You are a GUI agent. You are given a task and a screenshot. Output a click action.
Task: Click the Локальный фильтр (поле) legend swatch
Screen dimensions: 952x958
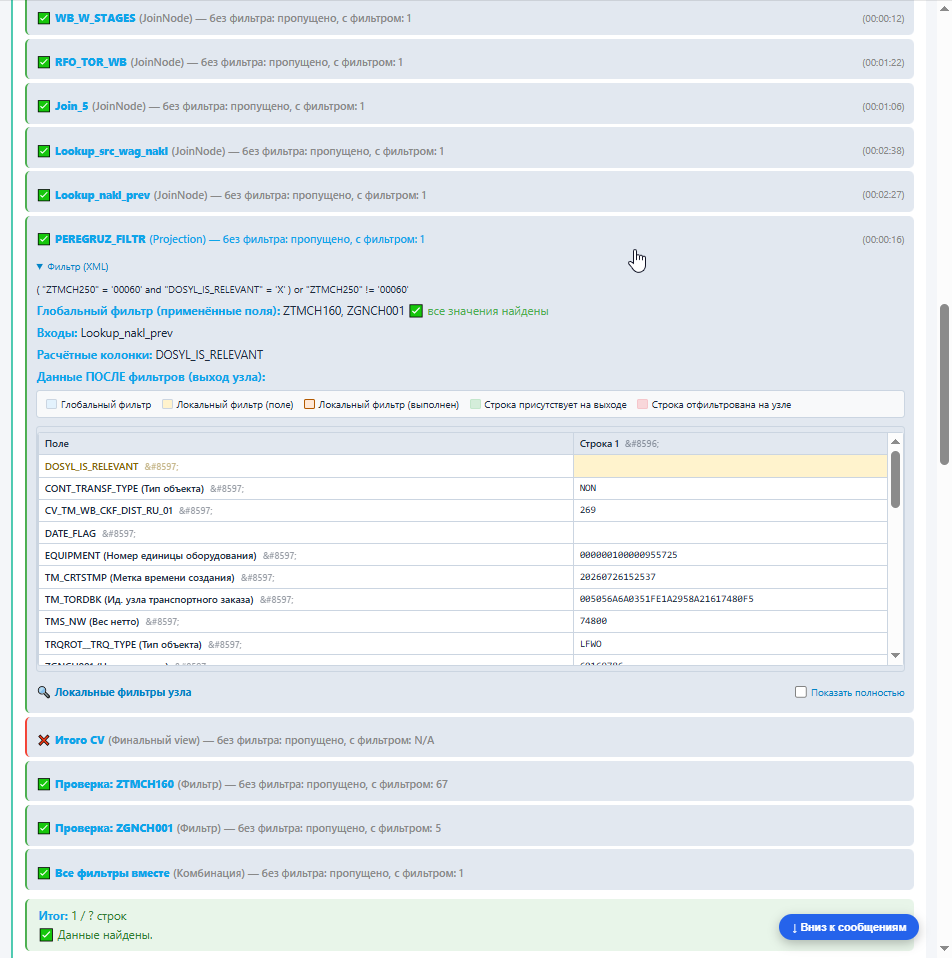(167, 404)
